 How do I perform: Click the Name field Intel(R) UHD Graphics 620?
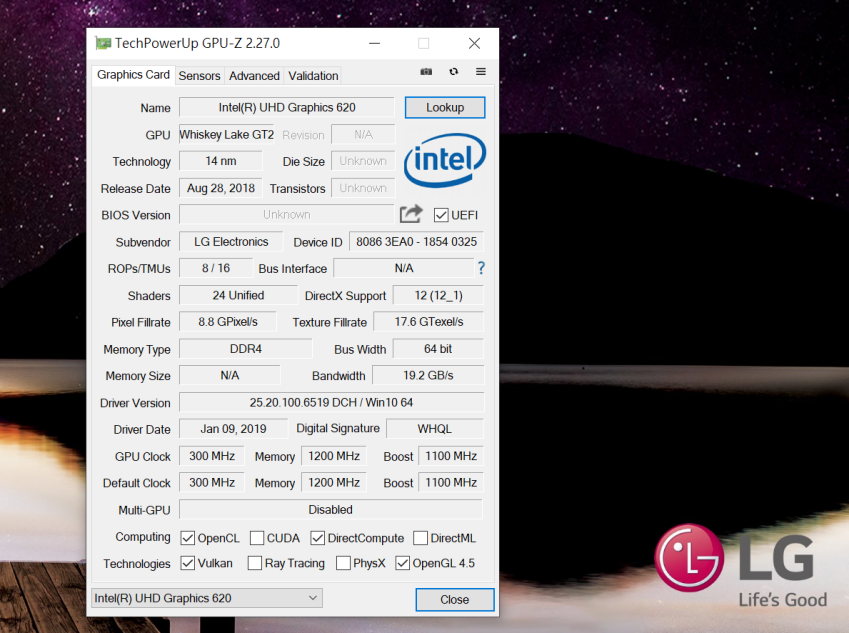click(286, 107)
